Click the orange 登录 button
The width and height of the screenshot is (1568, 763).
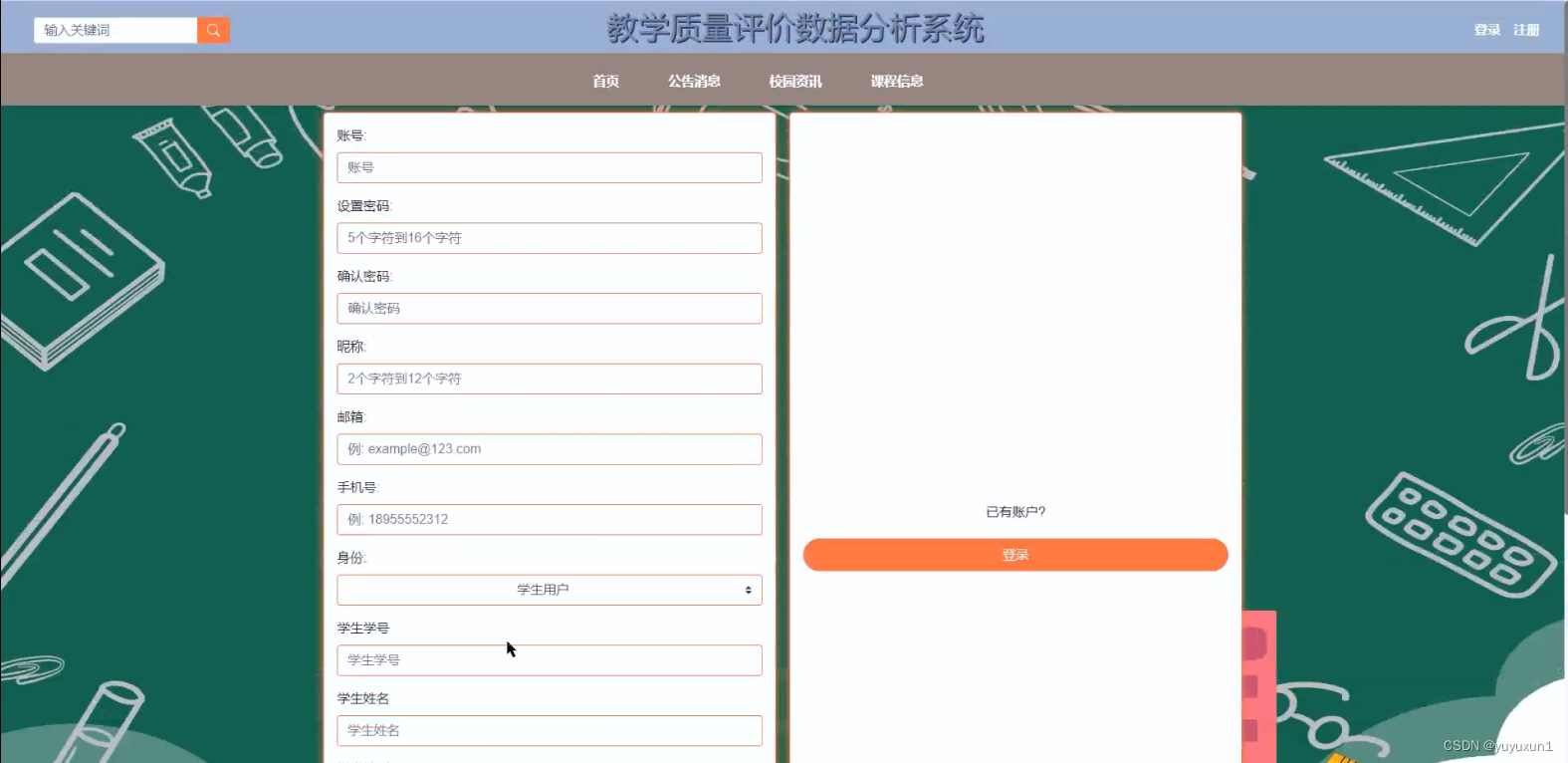click(x=1015, y=555)
